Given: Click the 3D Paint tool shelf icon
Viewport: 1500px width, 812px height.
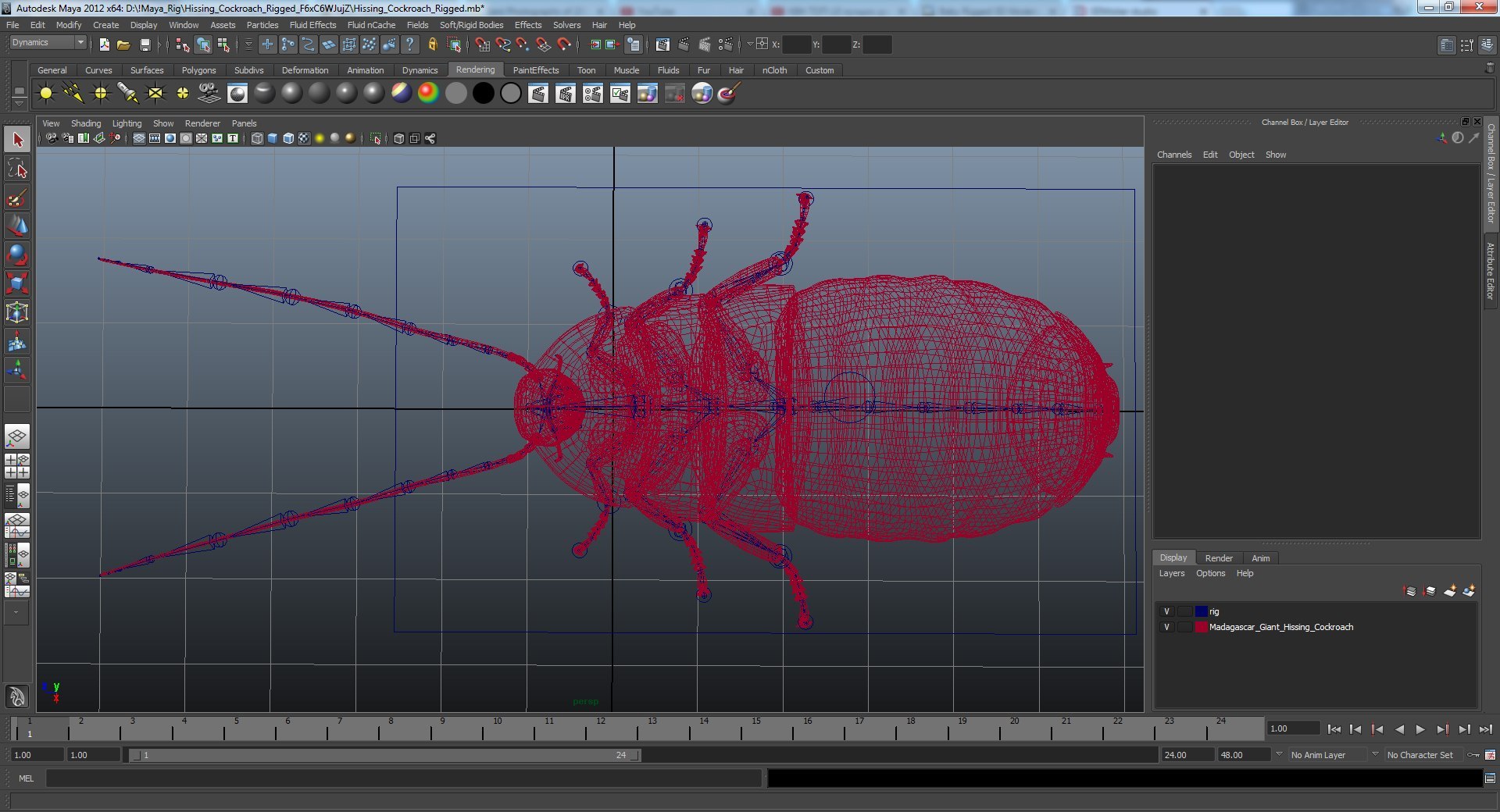Looking at the screenshot, I should [x=728, y=94].
